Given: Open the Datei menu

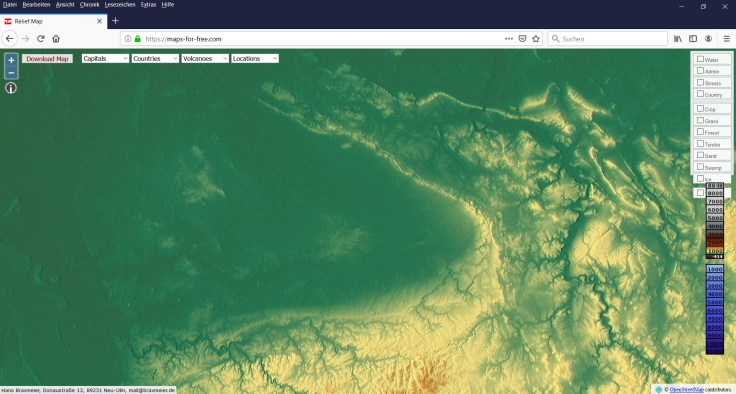Looking at the screenshot, I should click(x=9, y=5).
